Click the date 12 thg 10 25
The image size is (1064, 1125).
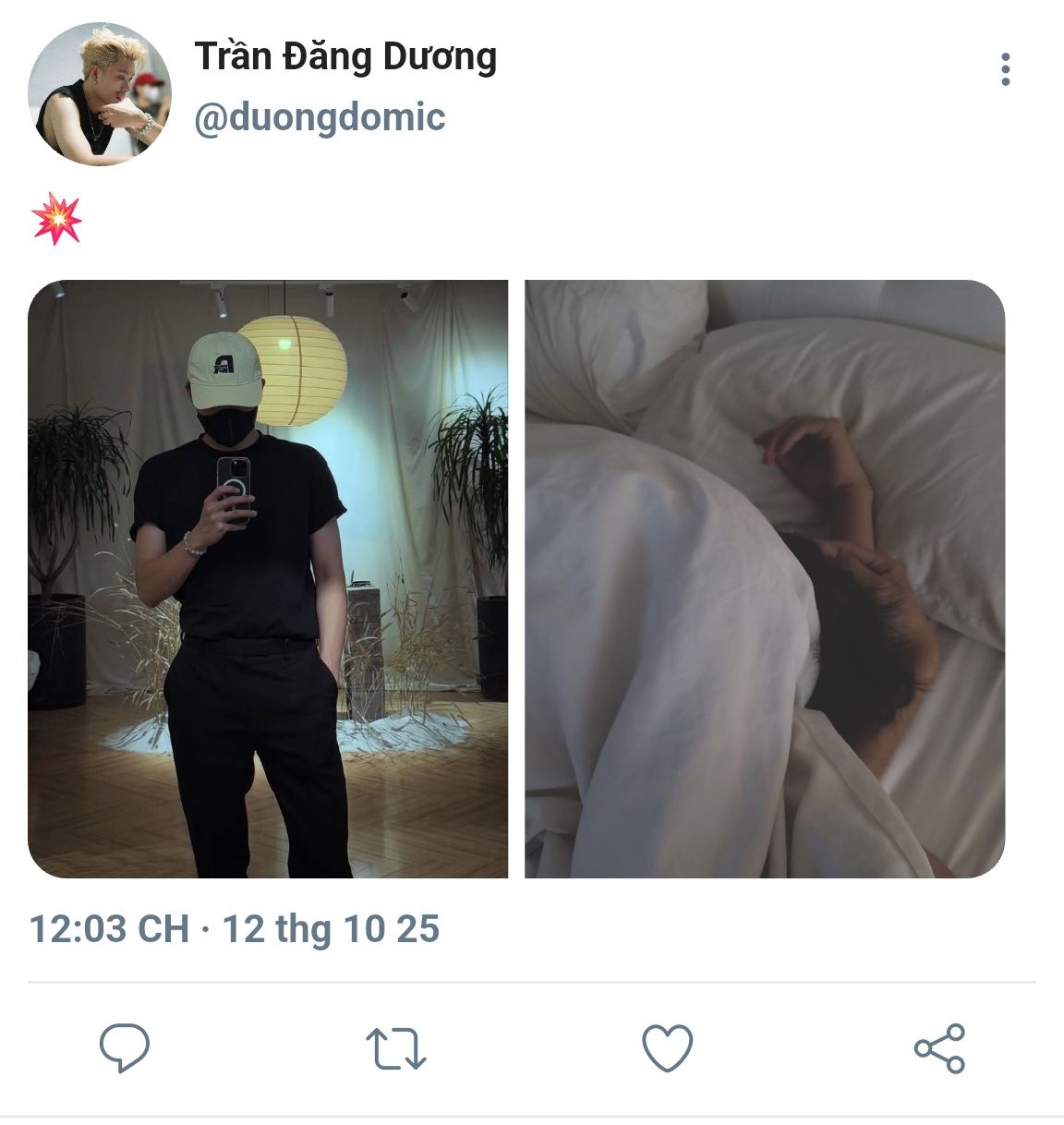tap(331, 928)
